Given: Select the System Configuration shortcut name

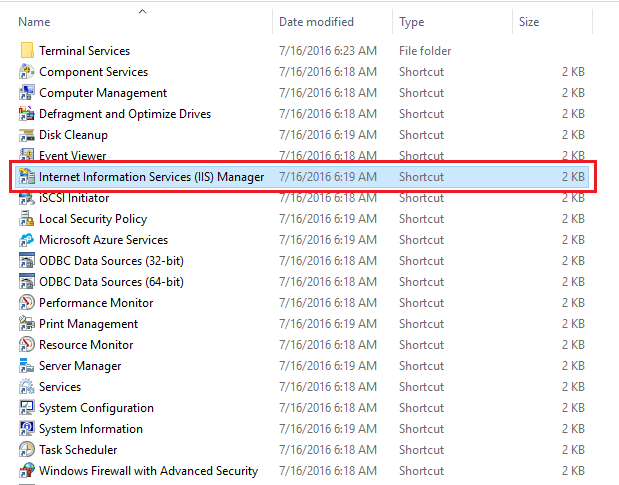Looking at the screenshot, I should click(96, 408).
